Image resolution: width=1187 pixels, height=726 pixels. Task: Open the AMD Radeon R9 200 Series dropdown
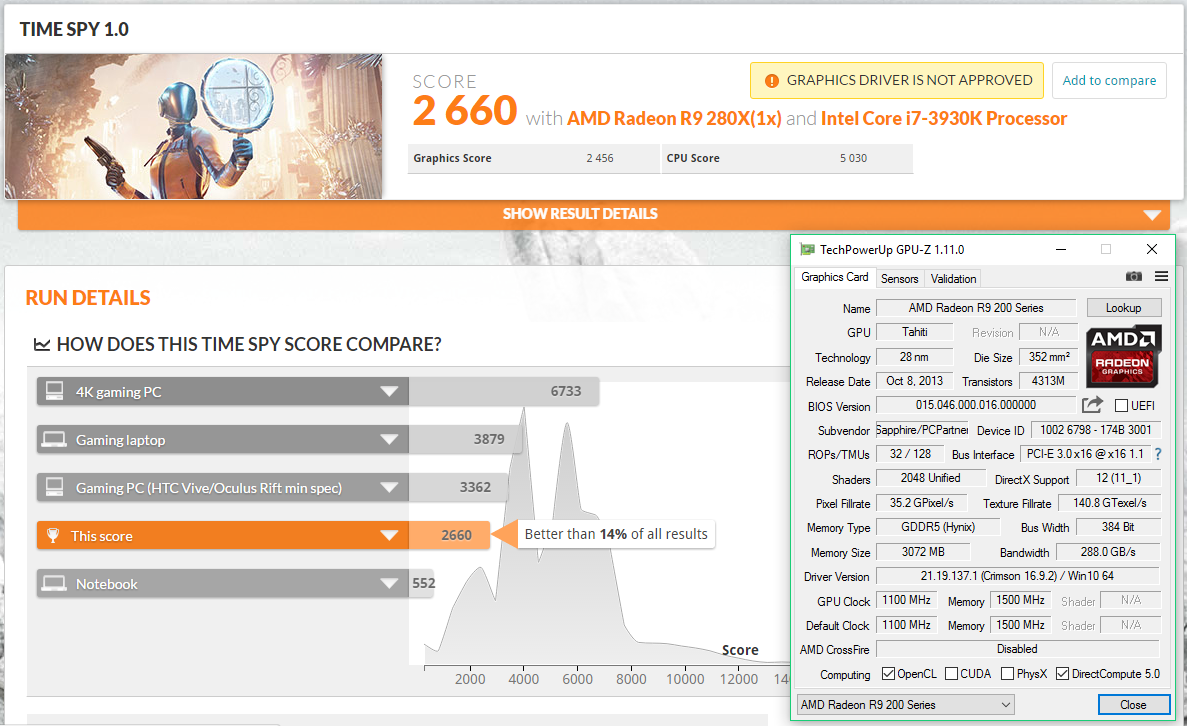point(906,704)
